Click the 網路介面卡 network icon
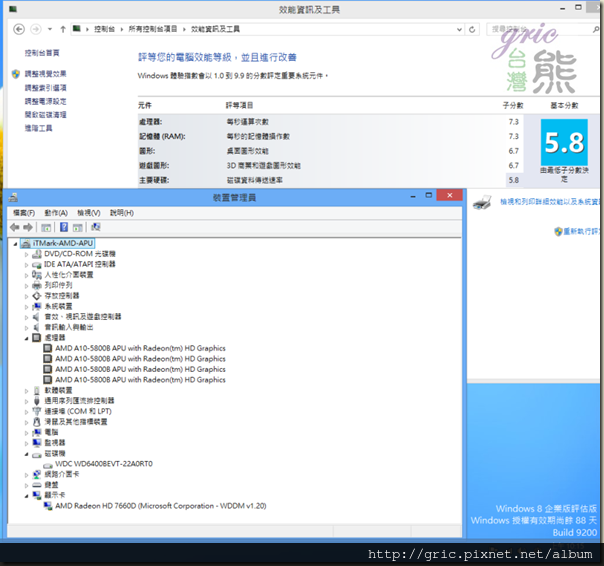 coord(37,474)
